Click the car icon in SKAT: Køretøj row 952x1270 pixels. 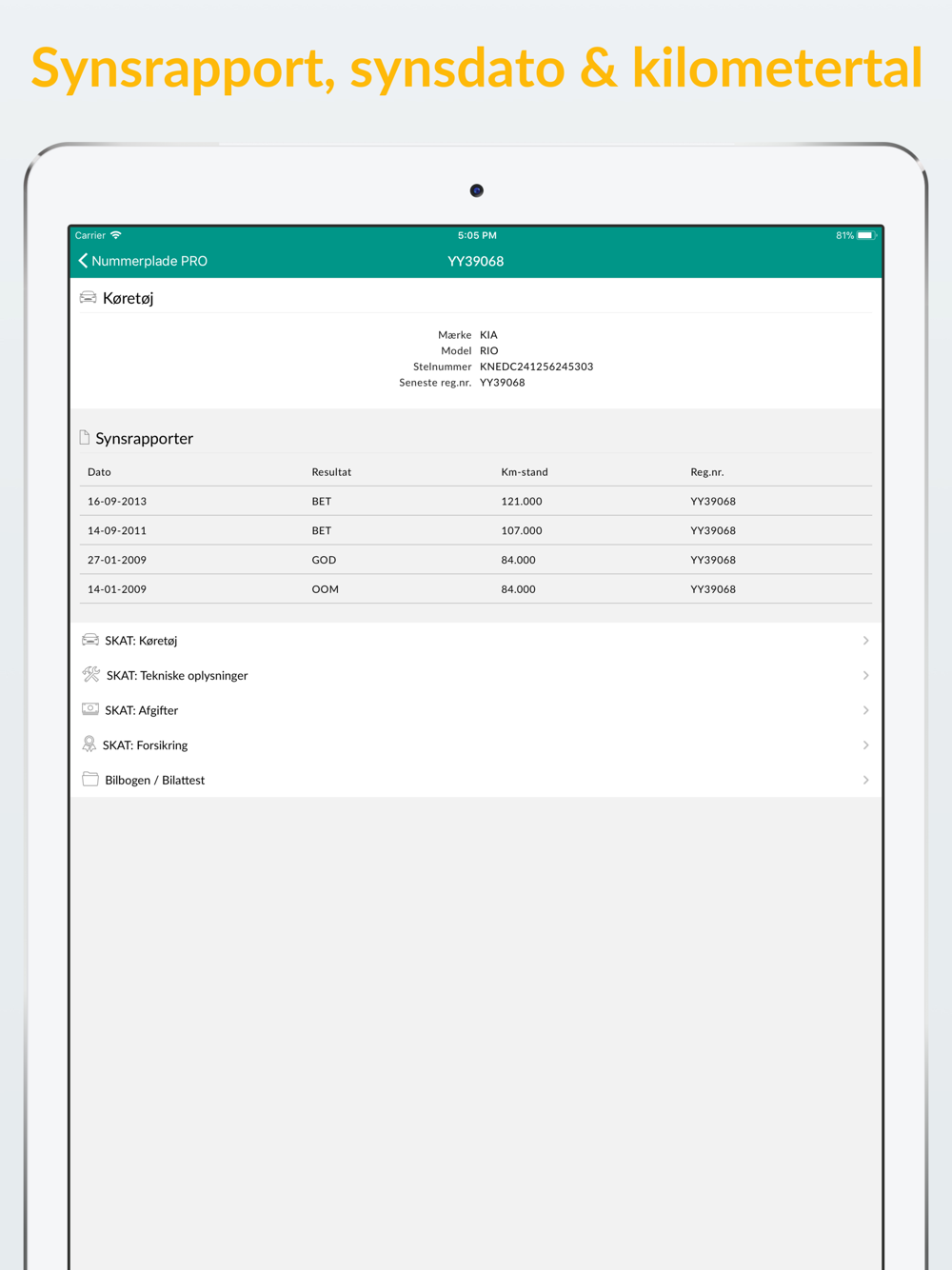(90, 640)
